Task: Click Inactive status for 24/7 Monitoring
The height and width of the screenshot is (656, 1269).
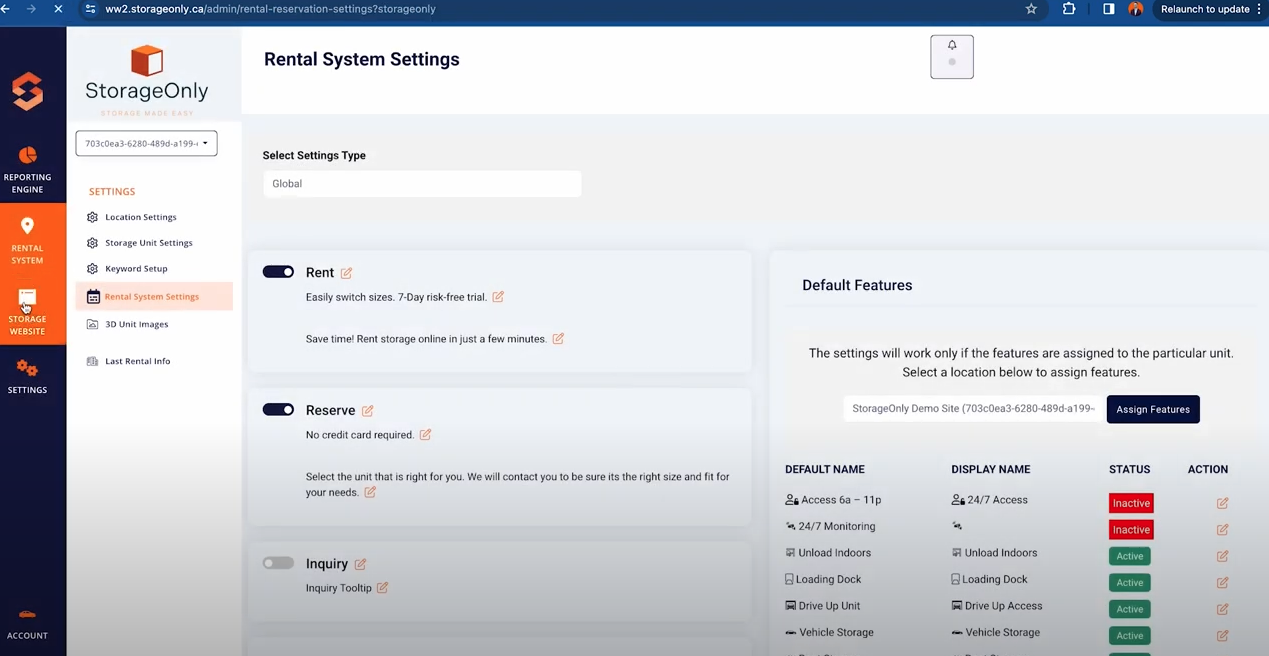Action: point(1131,530)
